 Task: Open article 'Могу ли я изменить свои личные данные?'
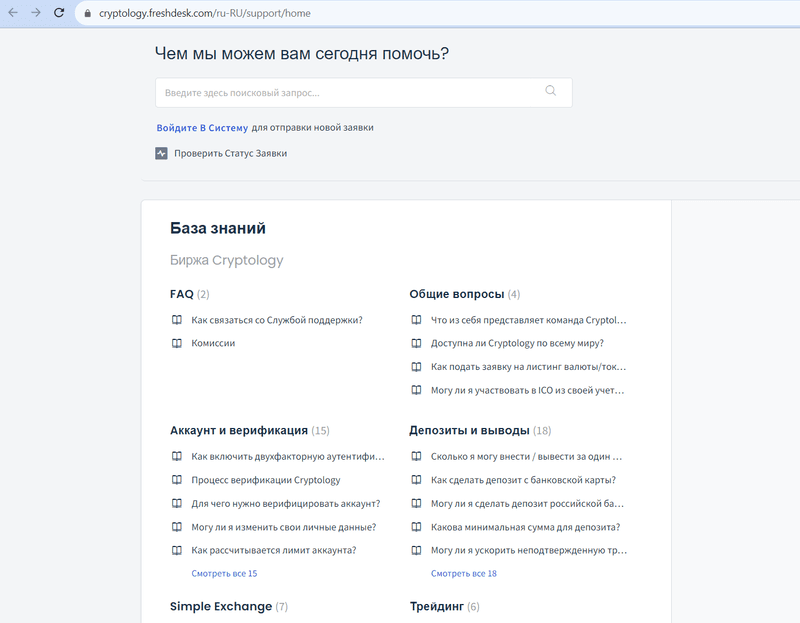pos(284,527)
